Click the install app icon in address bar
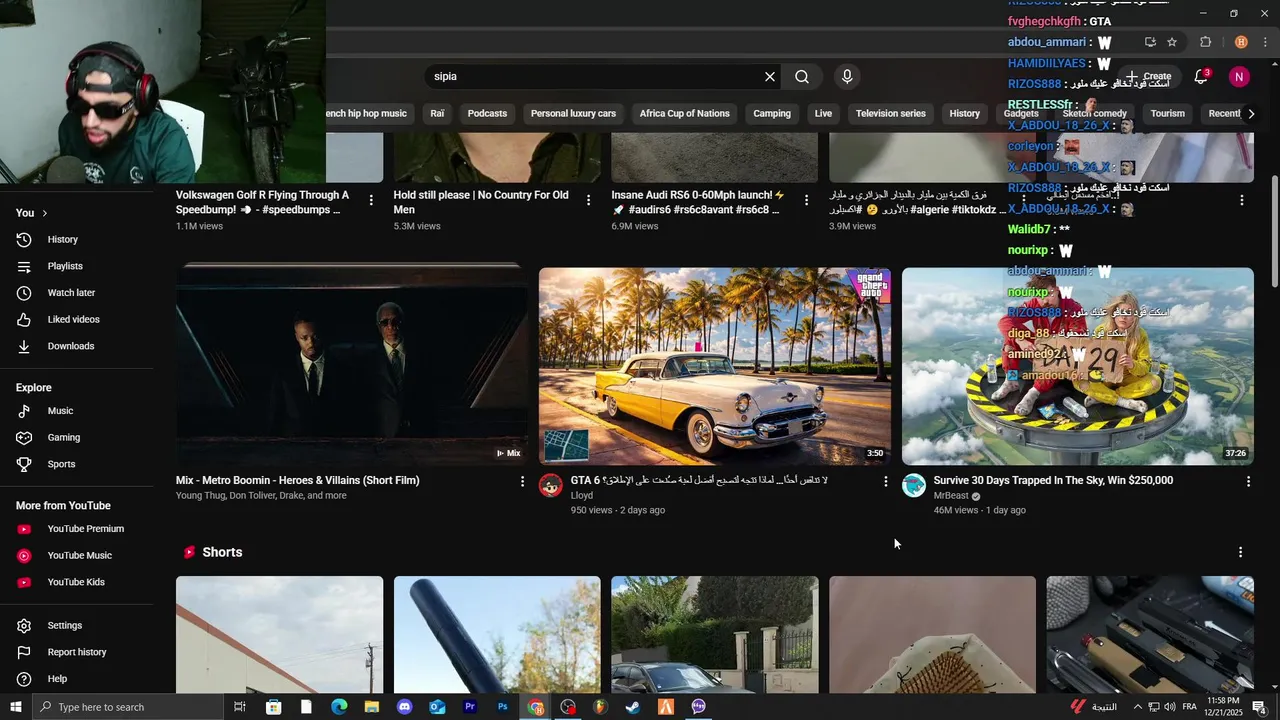The height and width of the screenshot is (720, 1280). 1150,42
